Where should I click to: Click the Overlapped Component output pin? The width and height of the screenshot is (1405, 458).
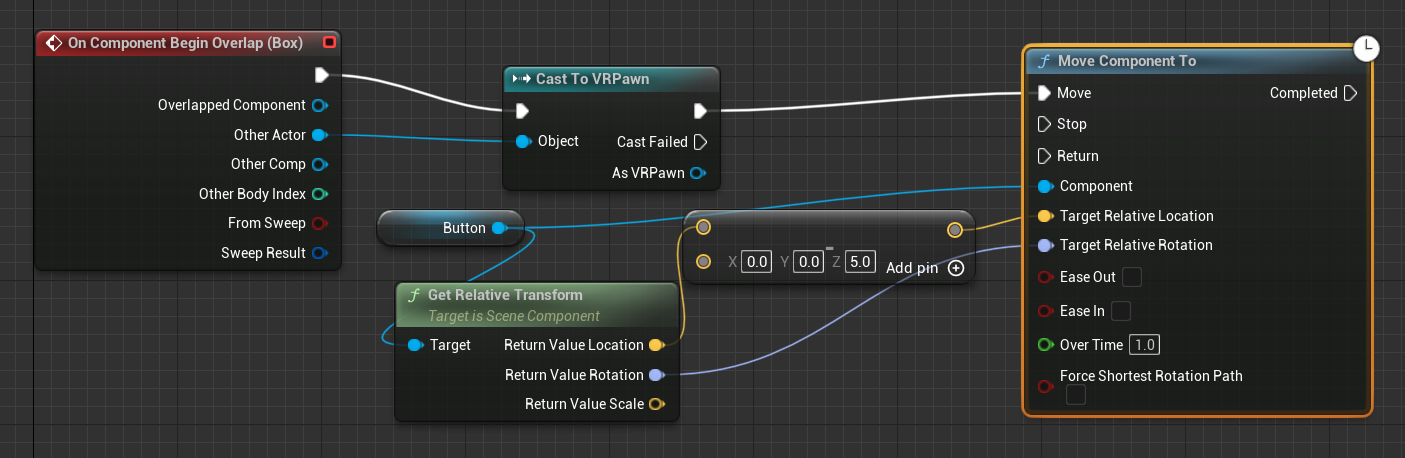coord(319,105)
